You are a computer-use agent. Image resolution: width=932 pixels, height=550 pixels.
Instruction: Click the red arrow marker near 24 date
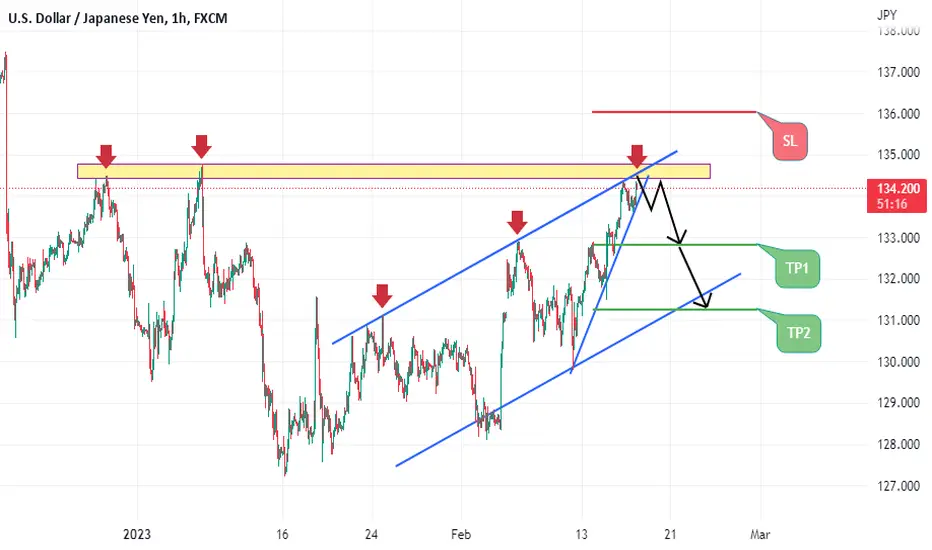pyautogui.click(x=382, y=296)
